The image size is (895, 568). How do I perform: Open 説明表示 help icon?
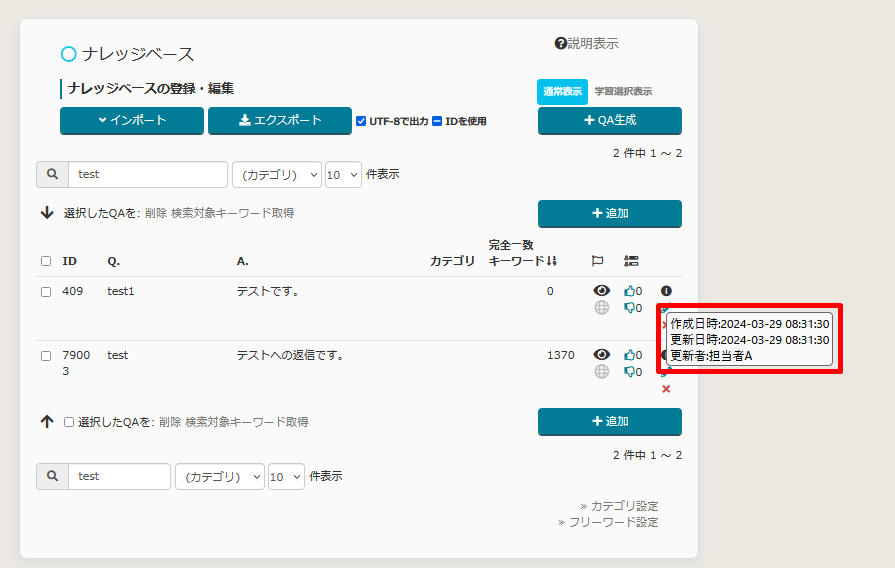click(561, 44)
